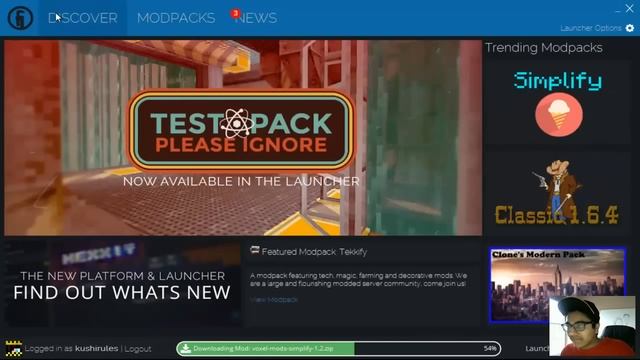The width and height of the screenshot is (640, 360).
Task: Click the Featured Modpack Tekkify heading
Action: click(x=314, y=252)
